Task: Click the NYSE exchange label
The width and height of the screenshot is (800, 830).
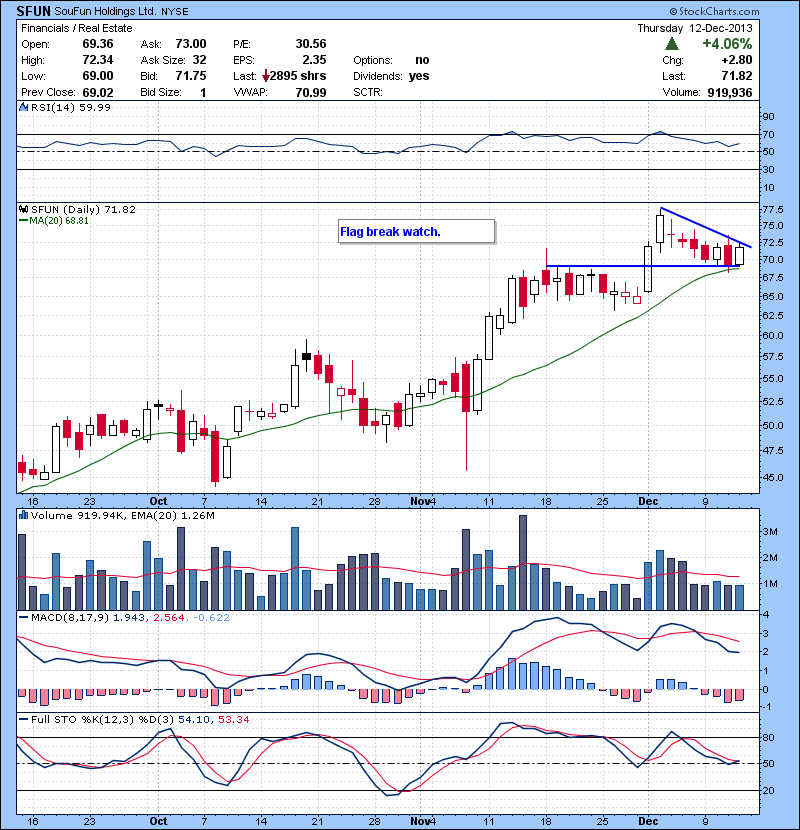Action: coord(174,12)
